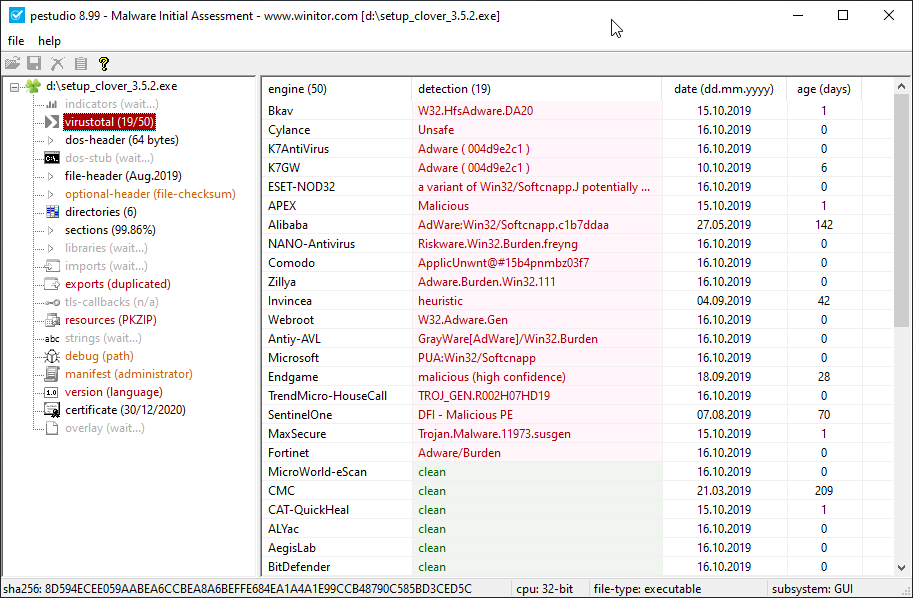Click the scrollbar down arrow in results list
This screenshot has width=913, height=598.
pyautogui.click(x=901, y=568)
